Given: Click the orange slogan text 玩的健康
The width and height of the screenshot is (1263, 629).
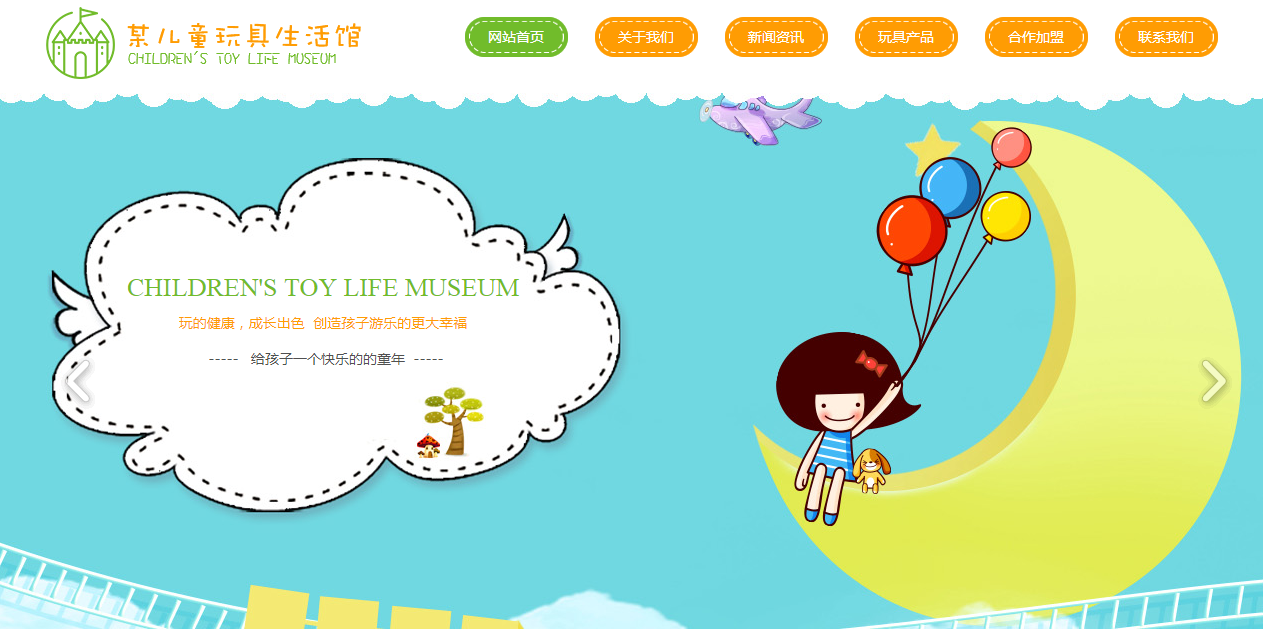Looking at the screenshot, I should [x=322, y=323].
